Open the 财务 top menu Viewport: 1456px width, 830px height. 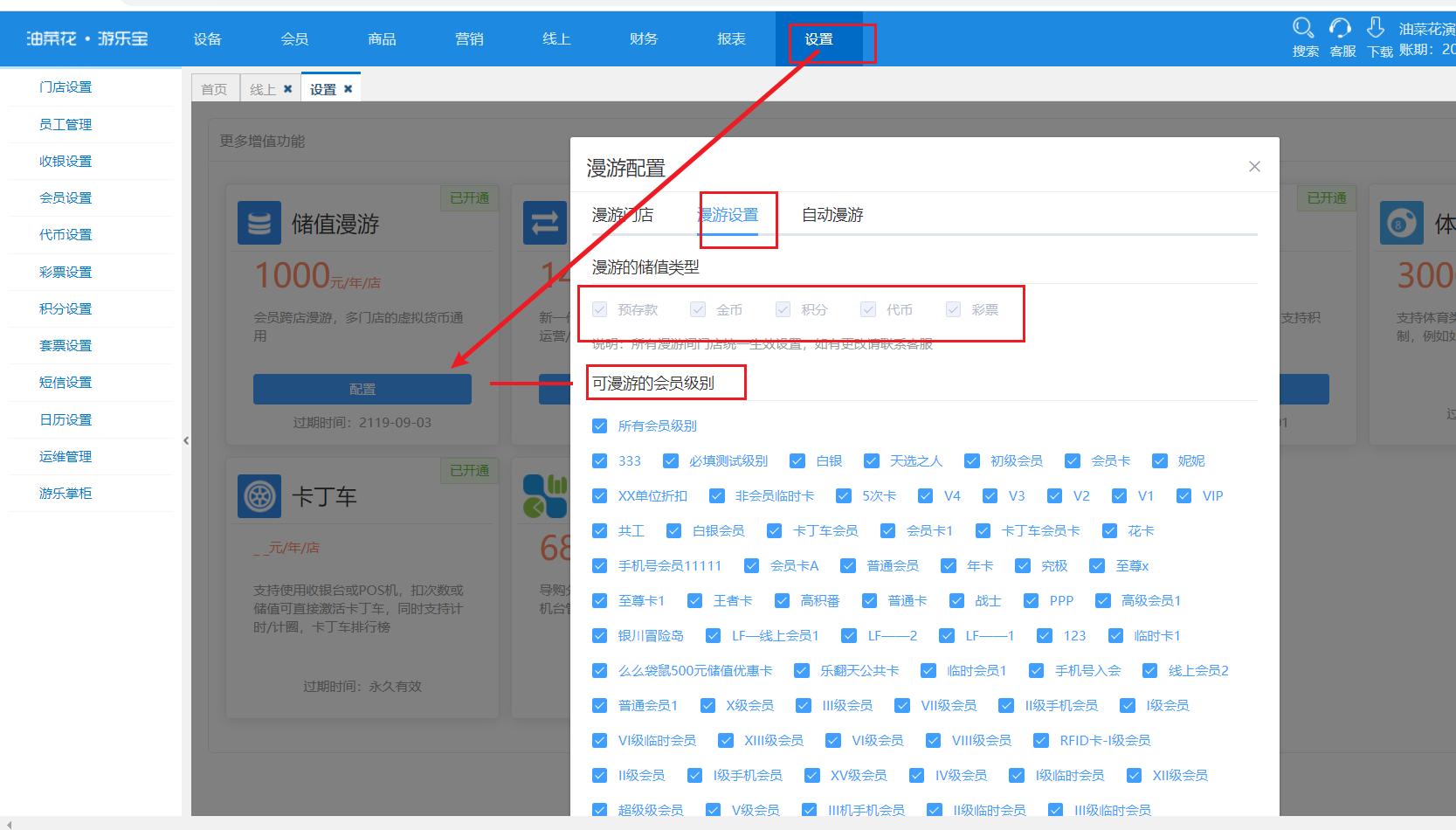(644, 39)
